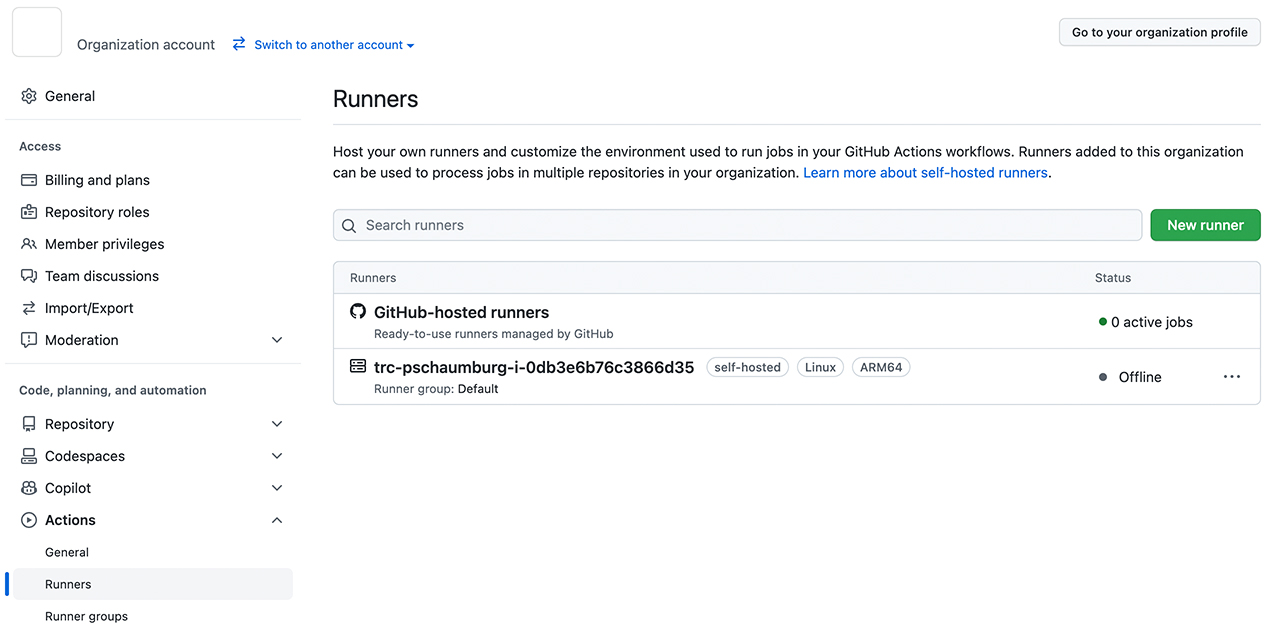
Task: Click the Copilot icon in sidebar
Action: (x=29, y=488)
